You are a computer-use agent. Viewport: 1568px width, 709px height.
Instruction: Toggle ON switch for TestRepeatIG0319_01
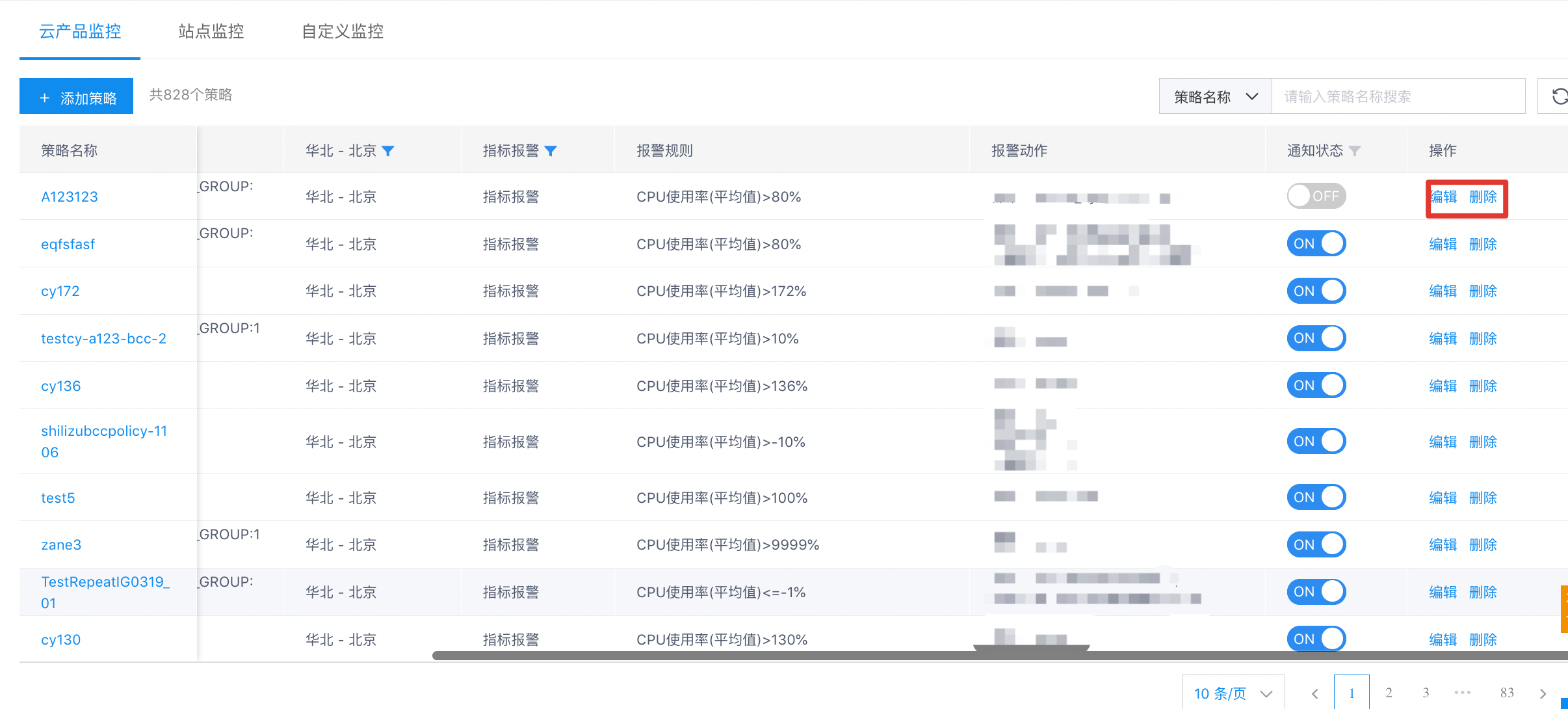(x=1316, y=591)
